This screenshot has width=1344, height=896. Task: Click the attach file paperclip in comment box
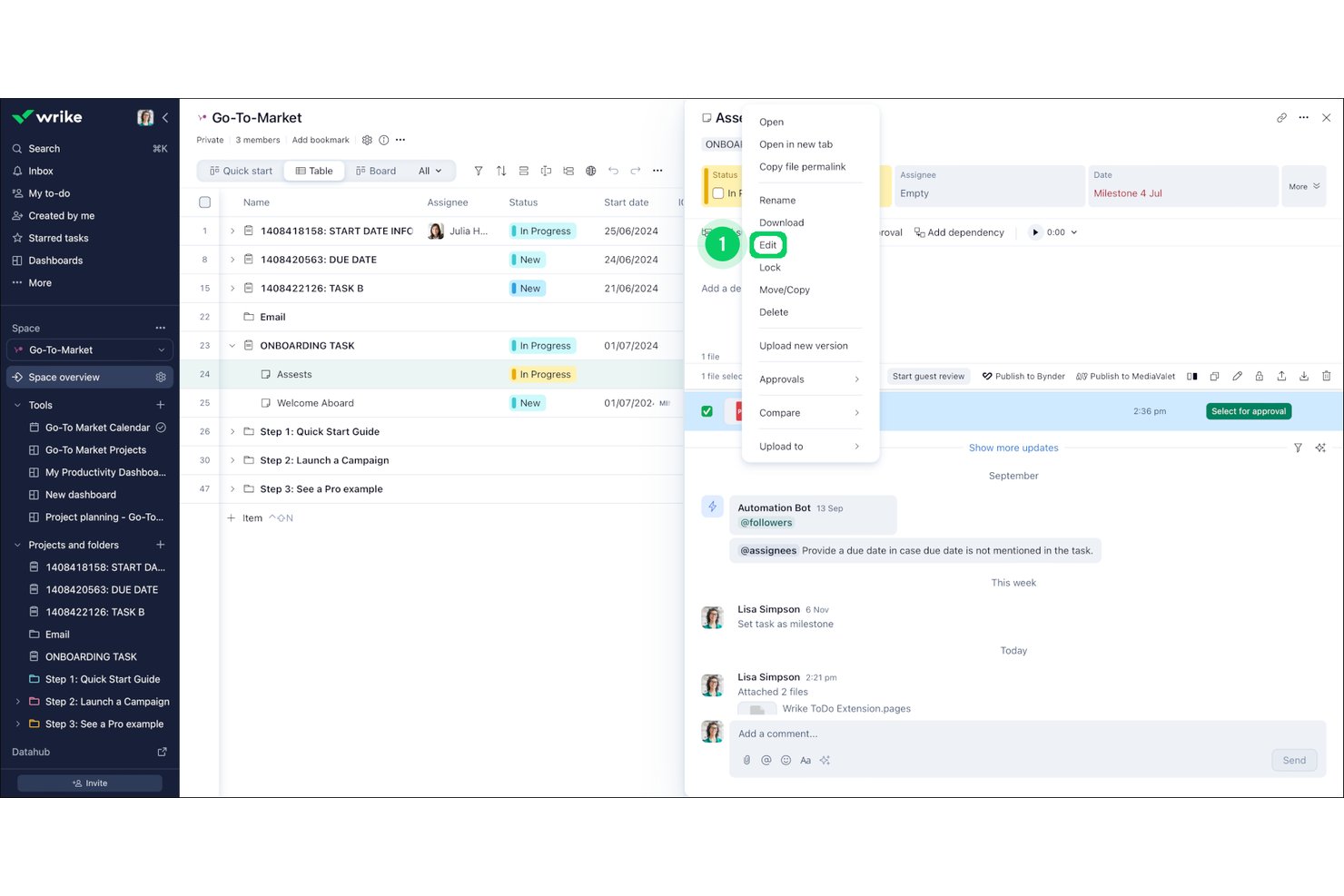coord(746,761)
